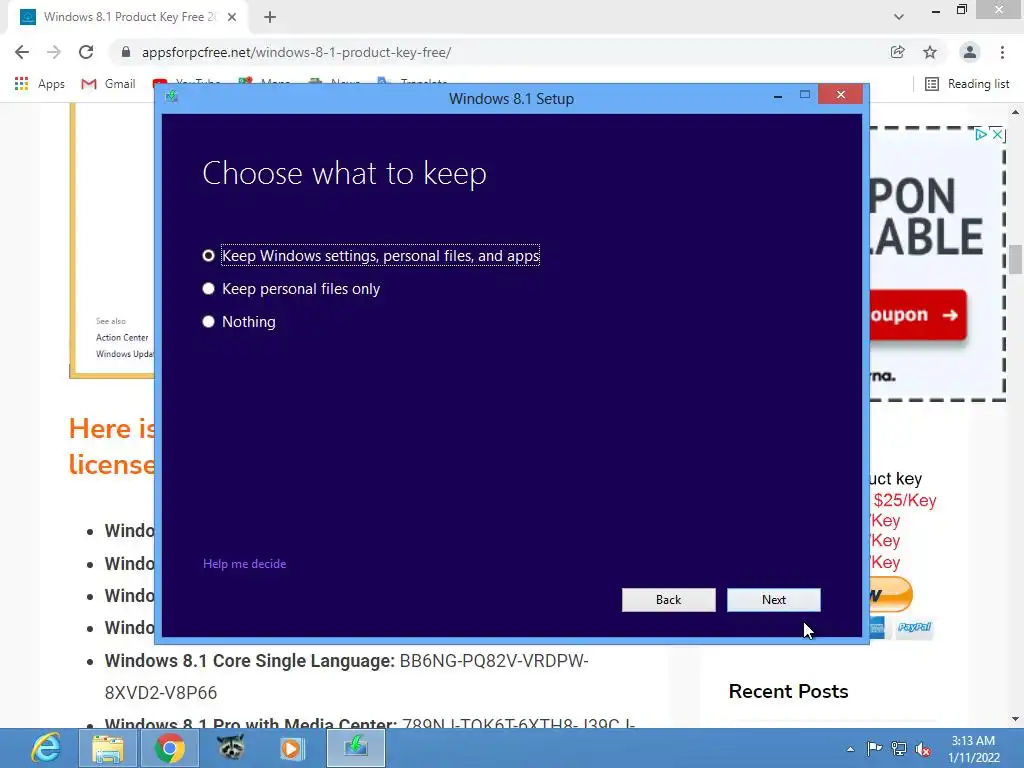
Task: Switch to Windows Setup taskbar item
Action: [355, 748]
